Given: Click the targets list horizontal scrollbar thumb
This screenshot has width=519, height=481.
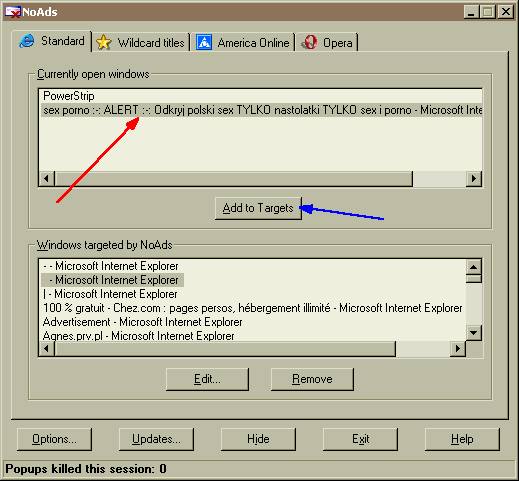Looking at the screenshot, I should pyautogui.click(x=225, y=349).
